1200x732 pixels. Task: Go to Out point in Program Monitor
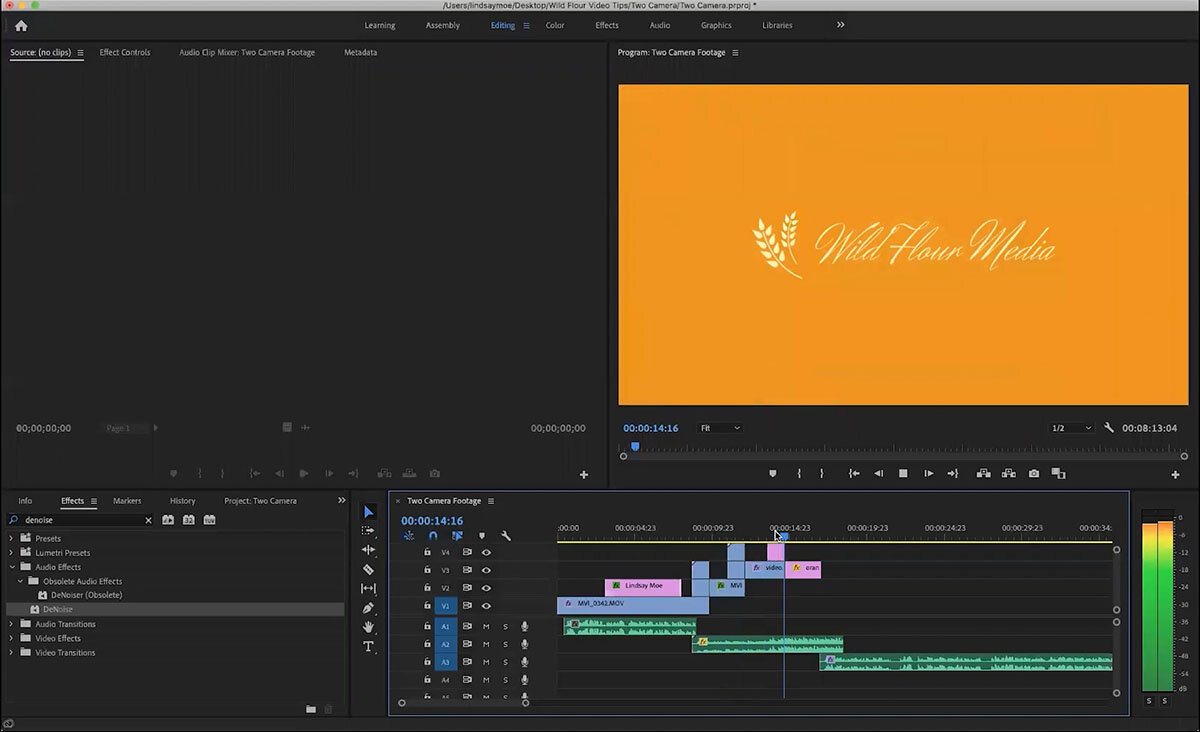point(953,474)
